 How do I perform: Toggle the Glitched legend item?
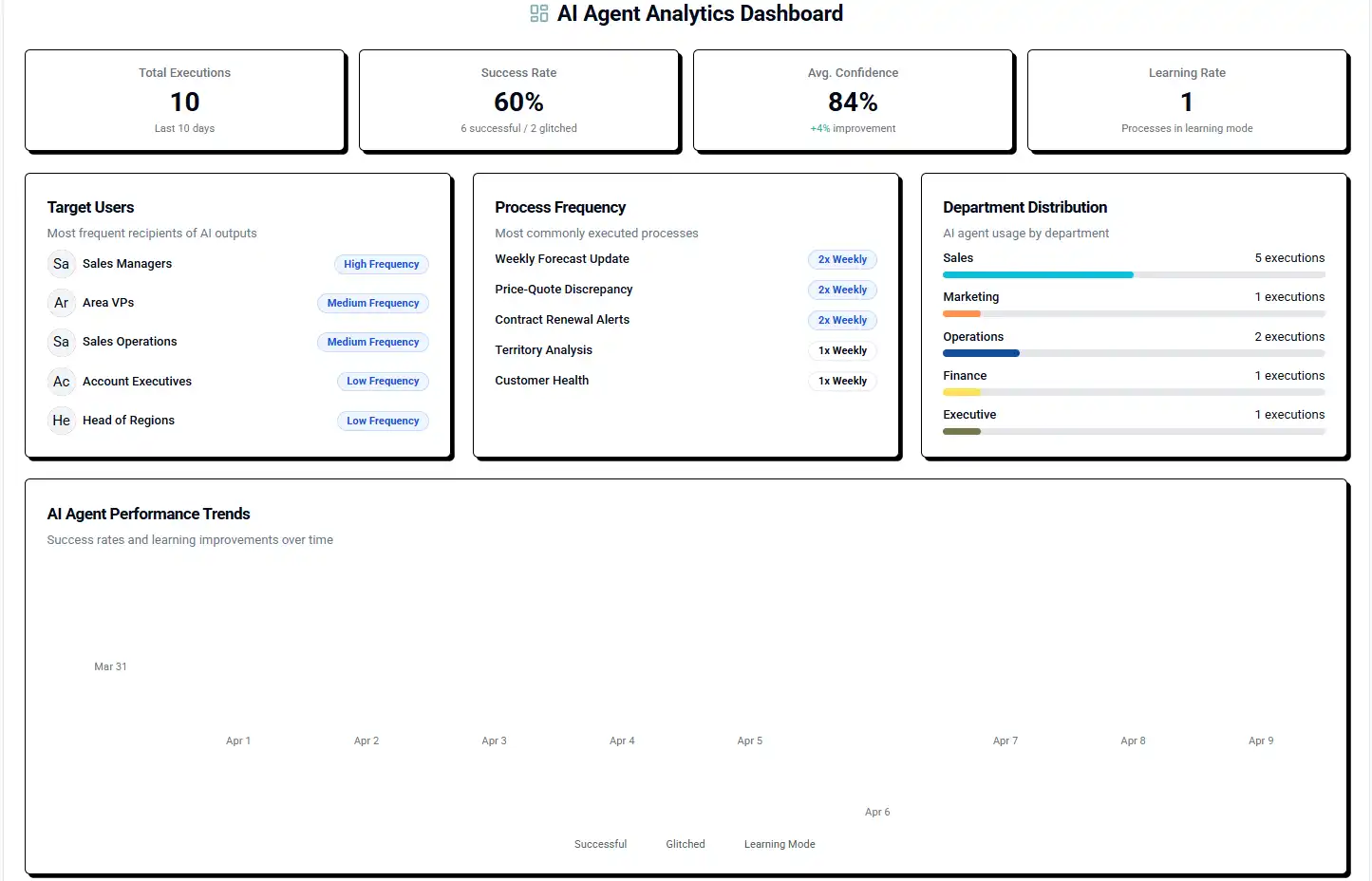click(x=685, y=845)
